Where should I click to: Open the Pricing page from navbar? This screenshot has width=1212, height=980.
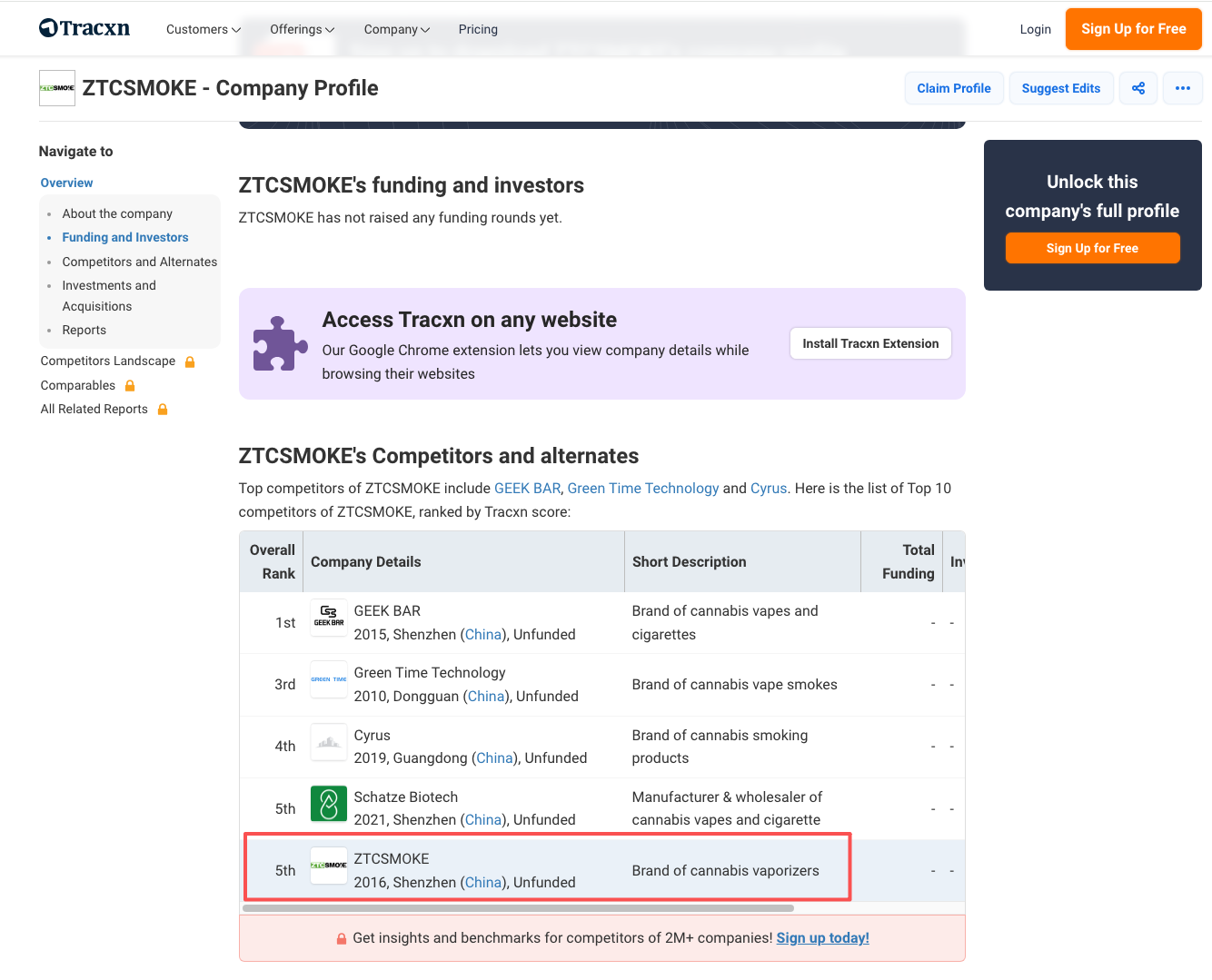click(478, 29)
